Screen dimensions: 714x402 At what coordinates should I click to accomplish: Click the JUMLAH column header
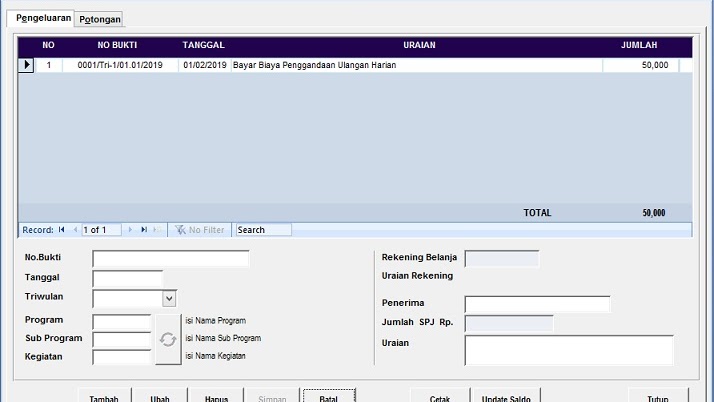pyautogui.click(x=639, y=45)
